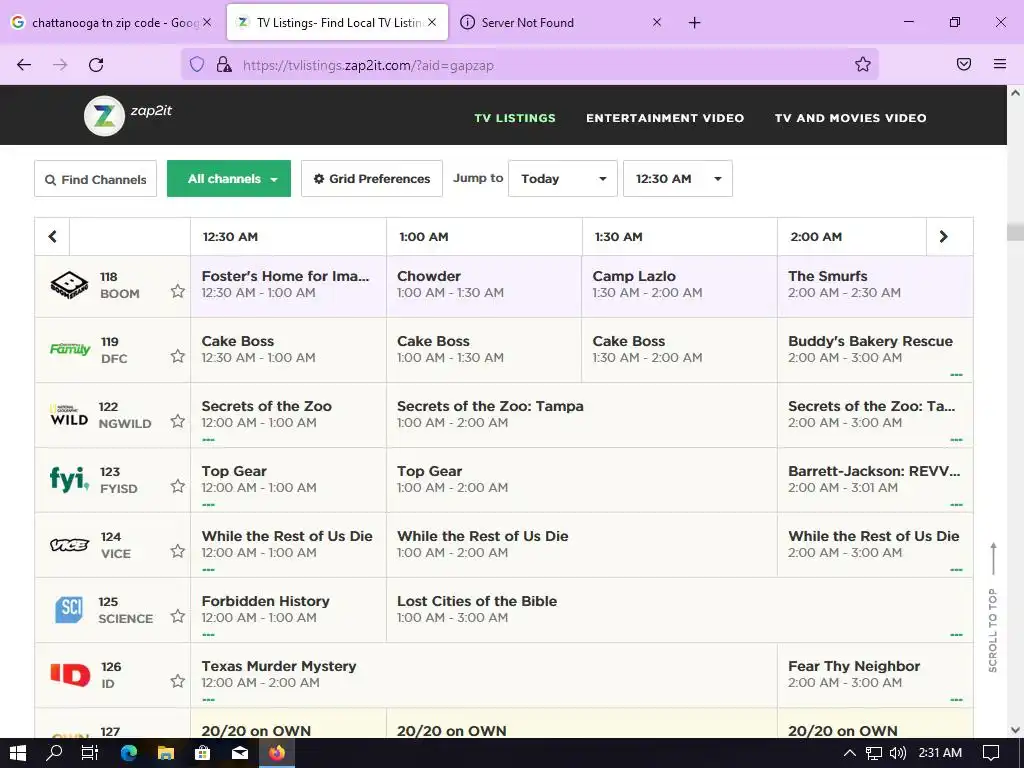Screen dimensions: 1024x768
Task: Open Mail app from taskbar
Action: tap(240, 753)
